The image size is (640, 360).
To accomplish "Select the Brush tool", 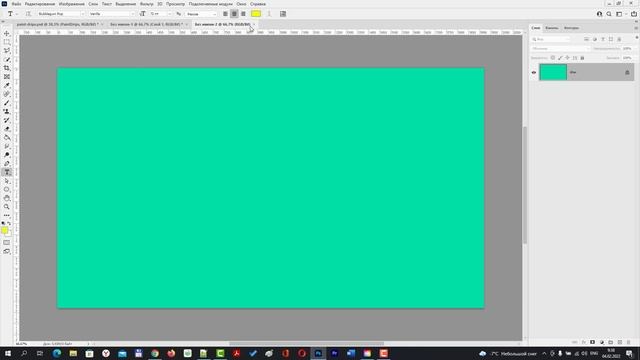I will (x=7, y=103).
